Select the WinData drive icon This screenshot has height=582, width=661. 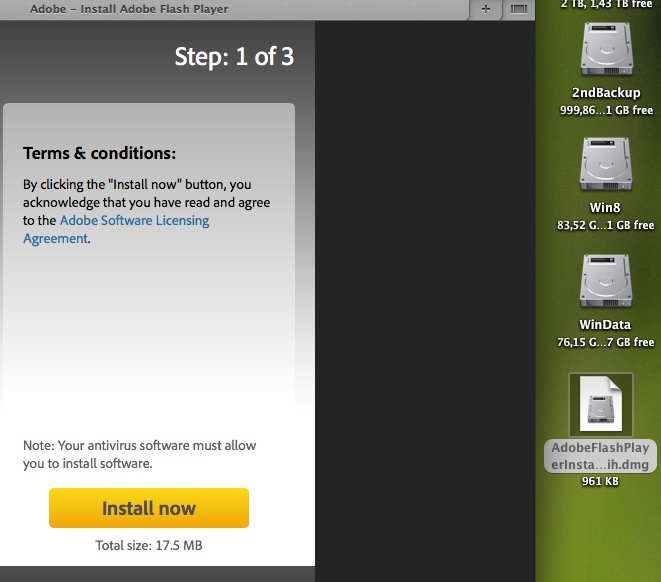(x=605, y=282)
